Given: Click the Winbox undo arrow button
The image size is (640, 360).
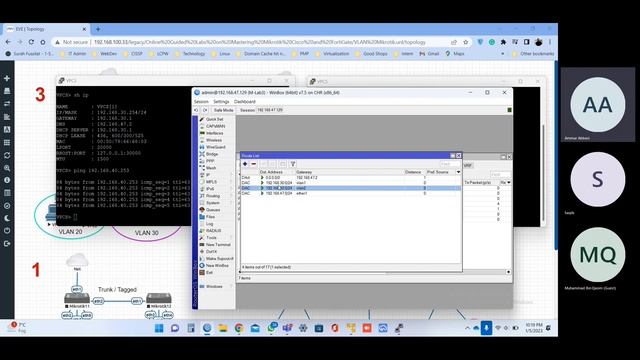Looking at the screenshot, I should 196,110.
